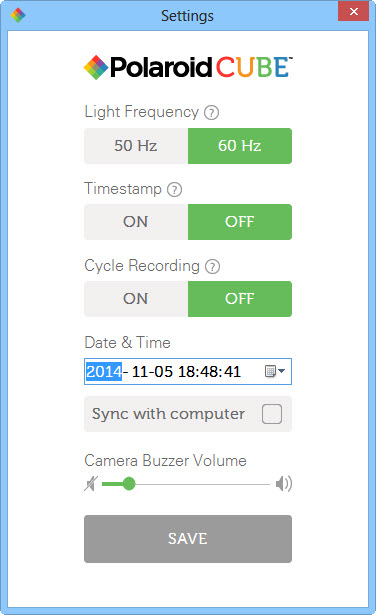Viewport: 376px width, 615px height.
Task: Enable Cycle Recording ON
Action: pos(136,299)
